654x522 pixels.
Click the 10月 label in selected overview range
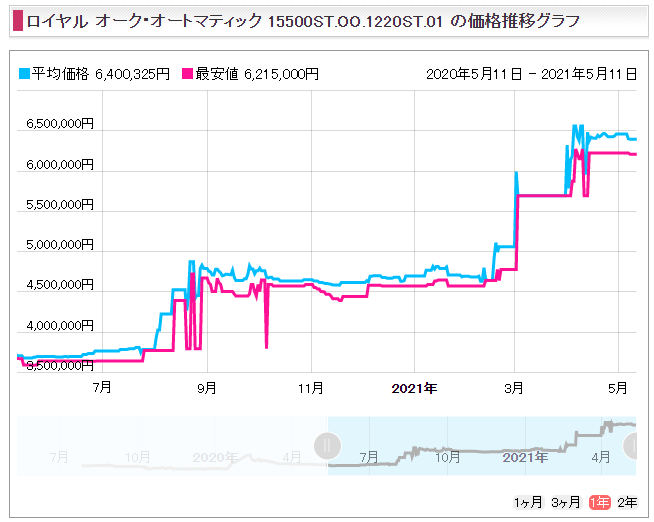(448, 457)
